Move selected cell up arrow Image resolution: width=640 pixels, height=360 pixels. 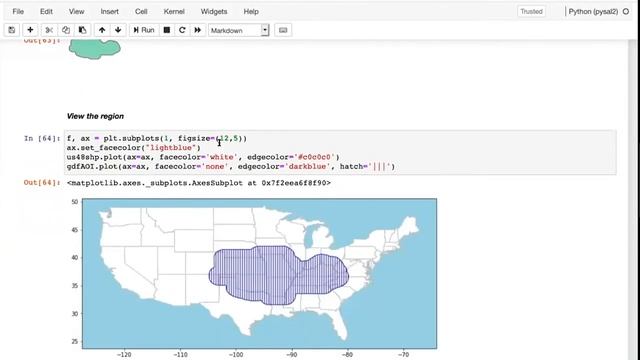(102, 30)
